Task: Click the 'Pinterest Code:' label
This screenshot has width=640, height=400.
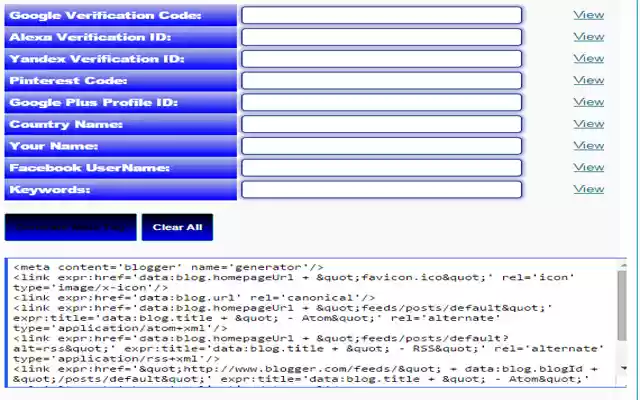Action: (x=68, y=81)
